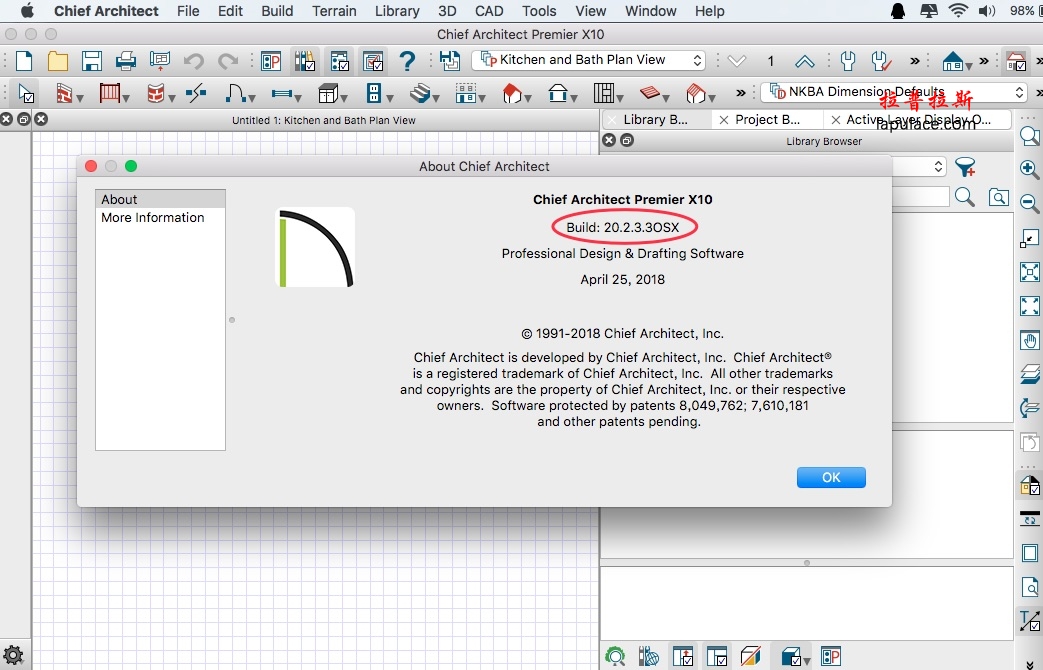Click the New Plan document icon
The height and width of the screenshot is (670, 1043).
[x=24, y=61]
